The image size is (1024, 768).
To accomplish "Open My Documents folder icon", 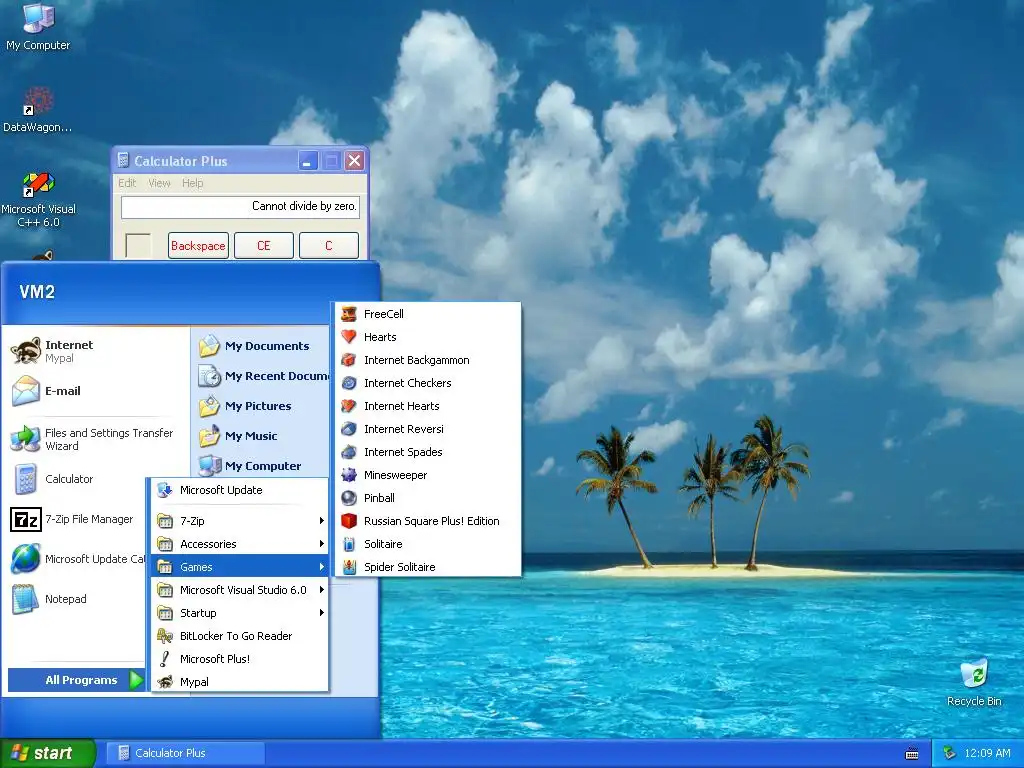I will (x=210, y=346).
